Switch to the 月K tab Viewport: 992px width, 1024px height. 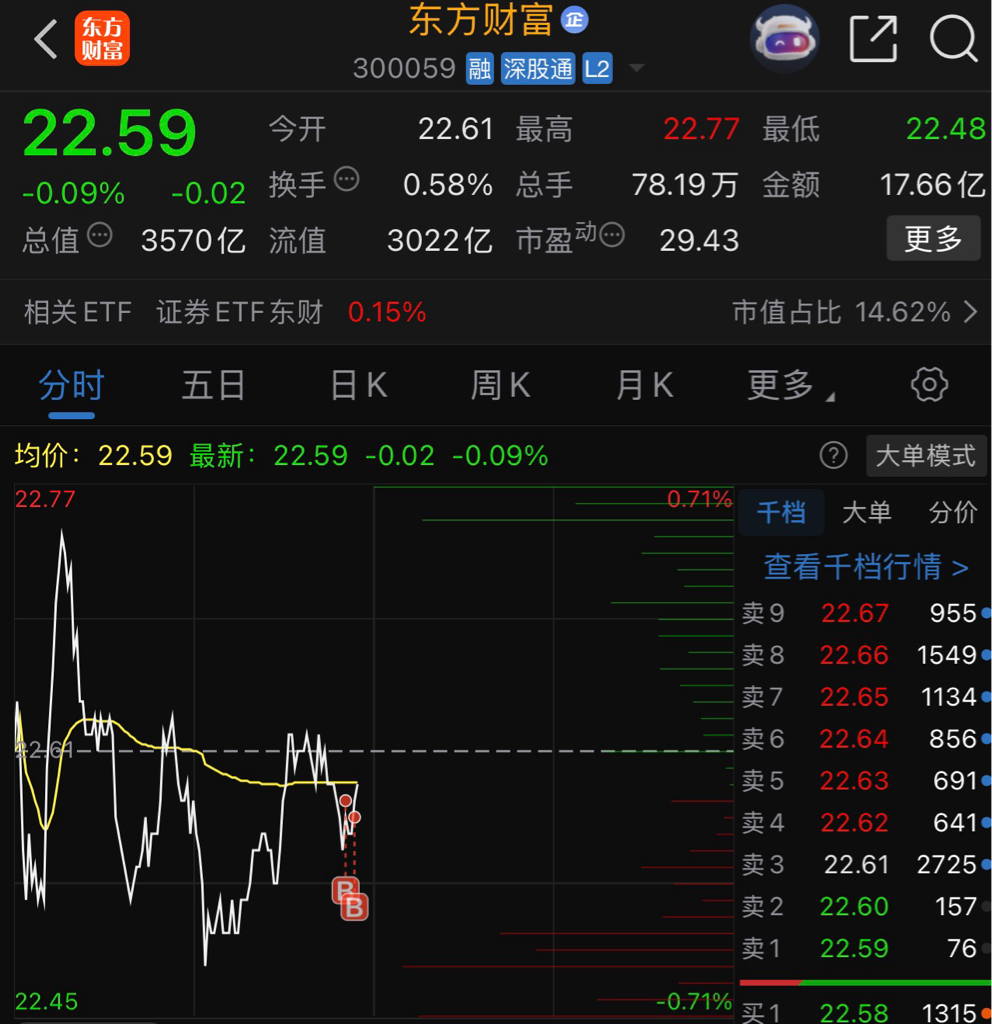pos(645,385)
